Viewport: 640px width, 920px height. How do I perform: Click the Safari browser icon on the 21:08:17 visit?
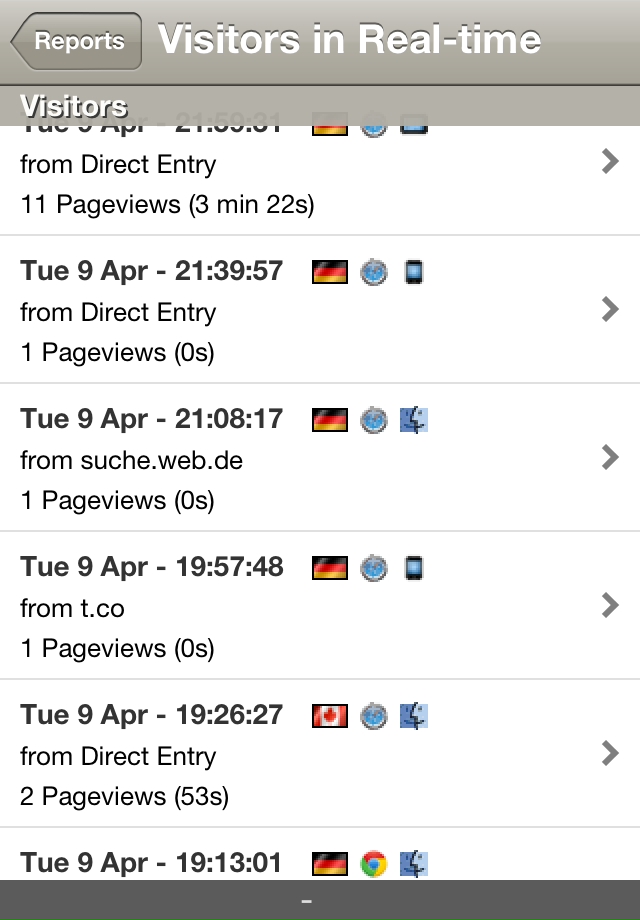374,420
